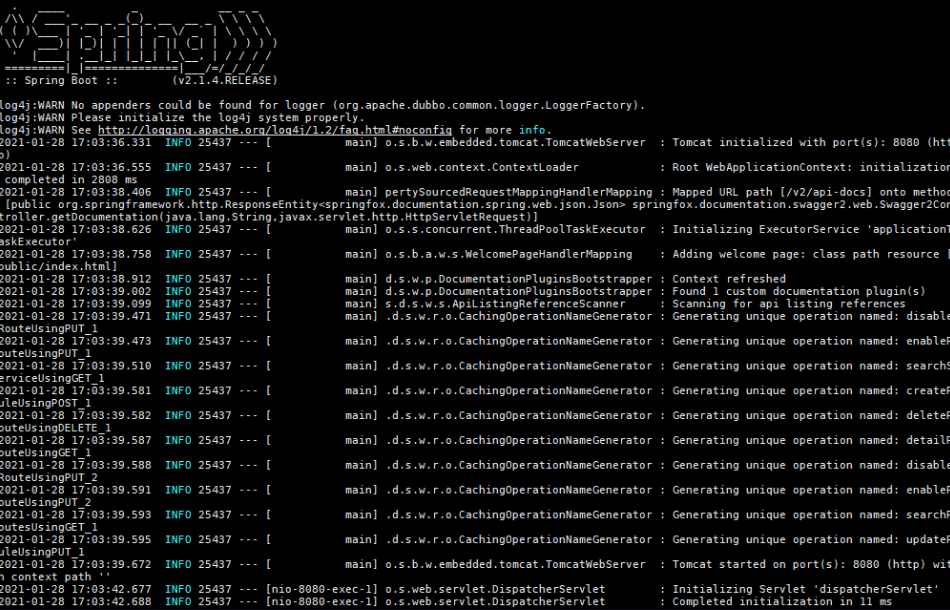The height and width of the screenshot is (610, 950).
Task: Open the log4j noconfig FAQ link
Action: (274, 130)
